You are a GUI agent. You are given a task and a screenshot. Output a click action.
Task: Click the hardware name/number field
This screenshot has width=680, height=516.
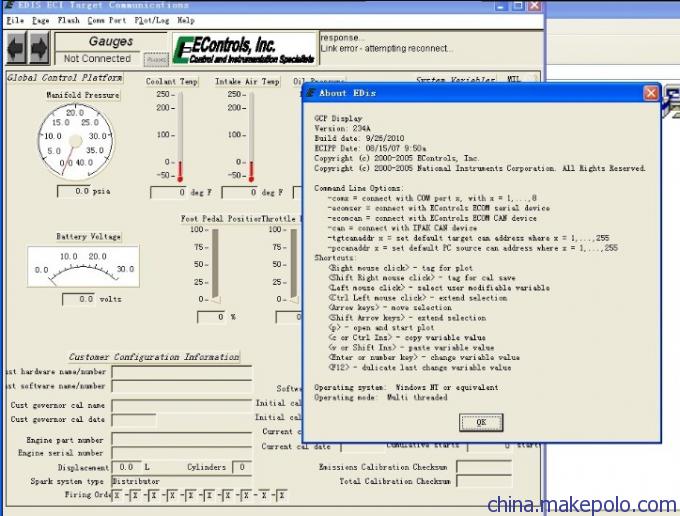click(x=182, y=372)
